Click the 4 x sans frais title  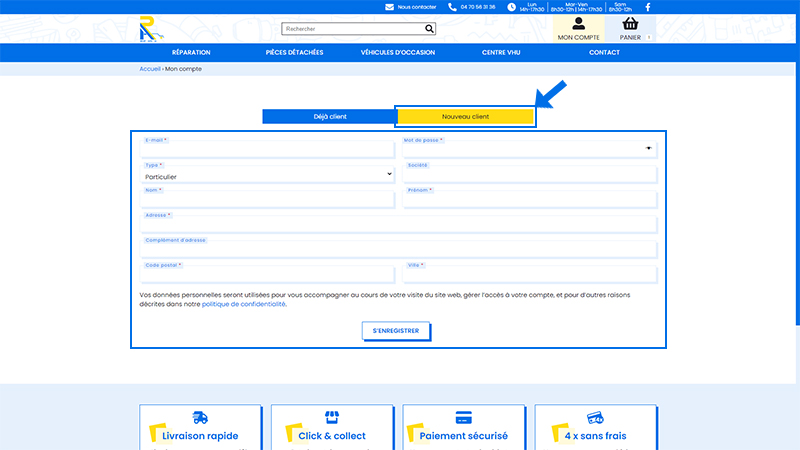point(595,436)
